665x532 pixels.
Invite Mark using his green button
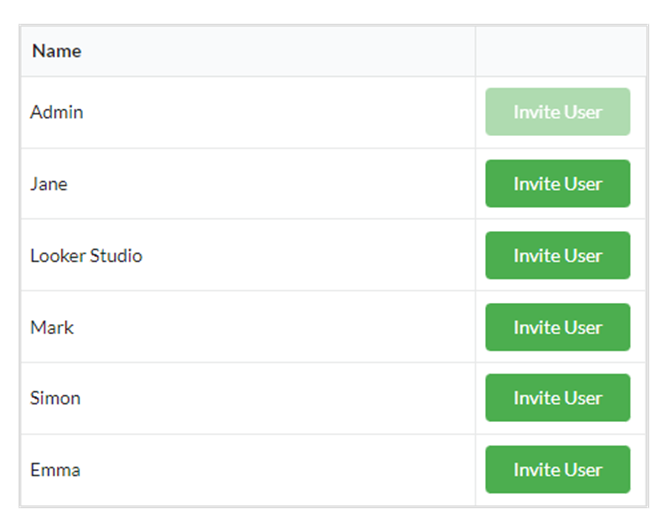pyautogui.click(x=557, y=327)
